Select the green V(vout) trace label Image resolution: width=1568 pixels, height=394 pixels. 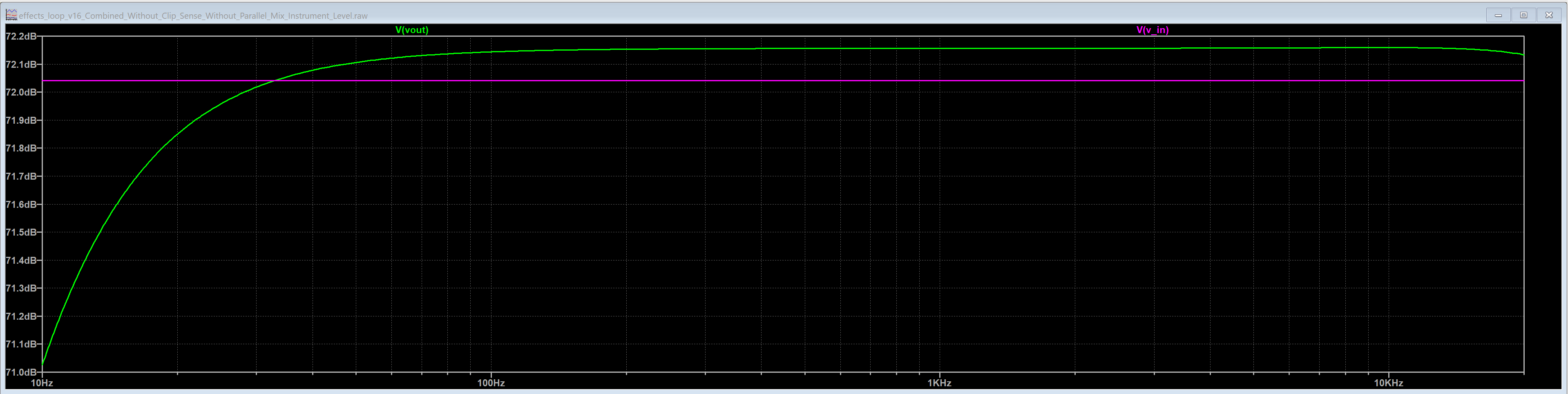coord(413,30)
